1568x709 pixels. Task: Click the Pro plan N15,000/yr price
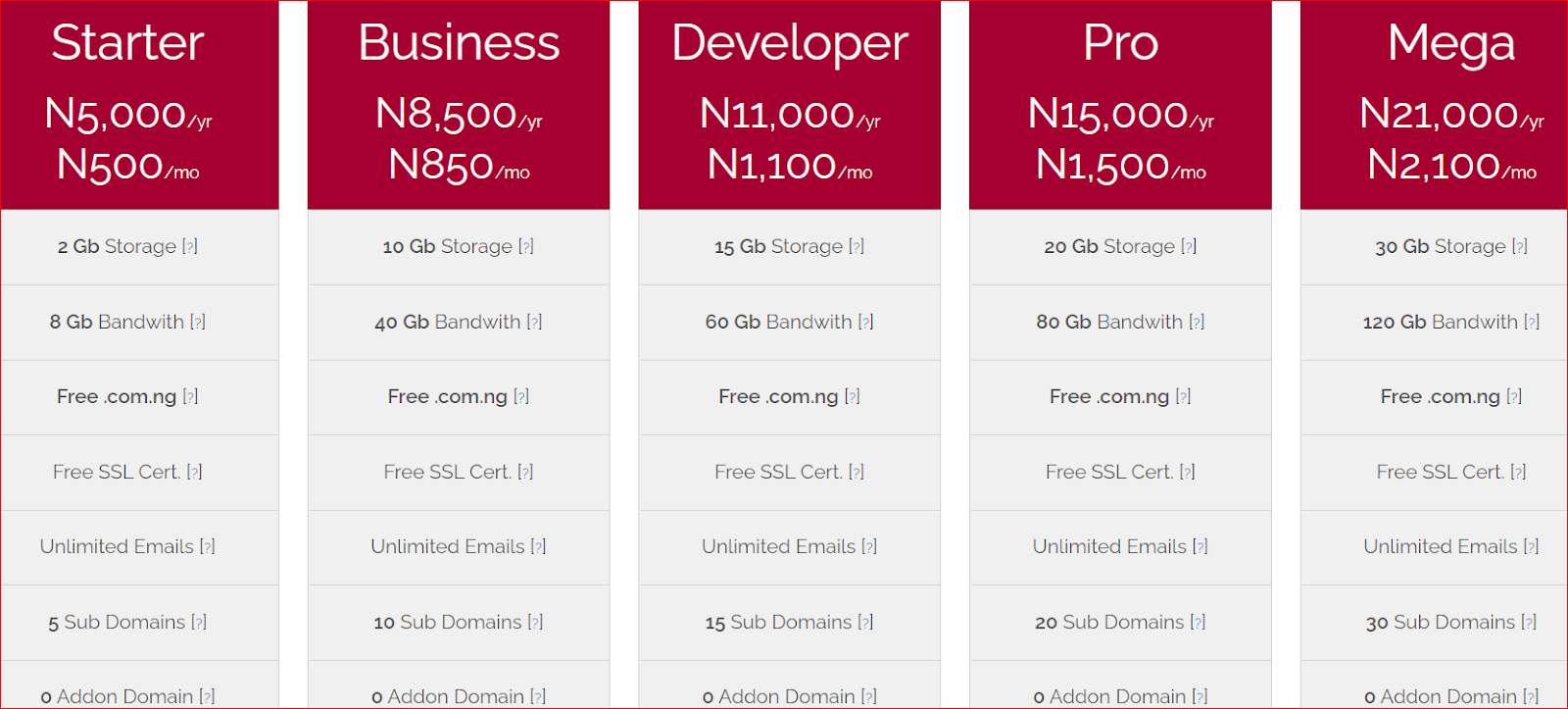1121,115
